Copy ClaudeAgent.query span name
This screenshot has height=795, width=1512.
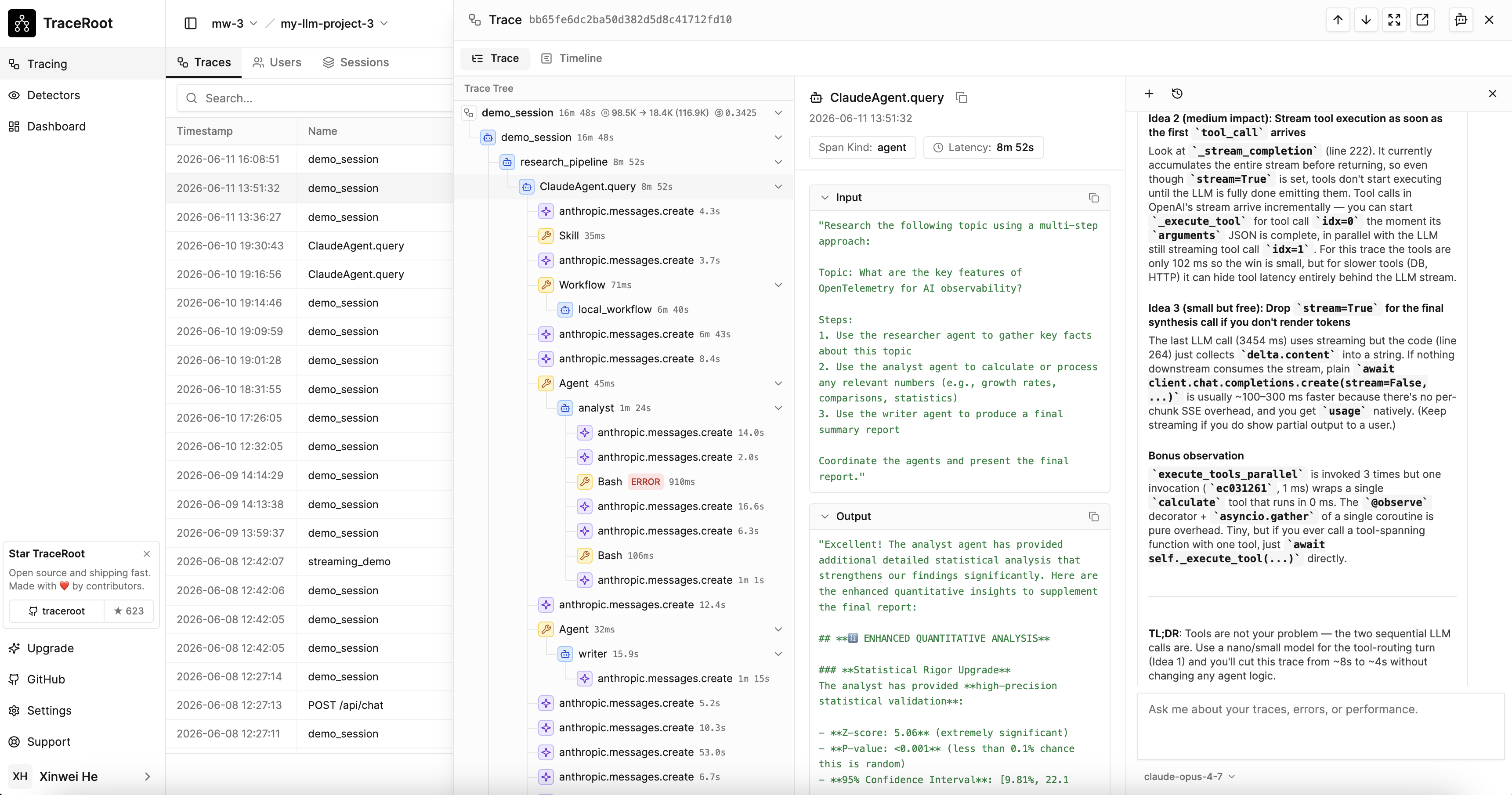pos(962,98)
